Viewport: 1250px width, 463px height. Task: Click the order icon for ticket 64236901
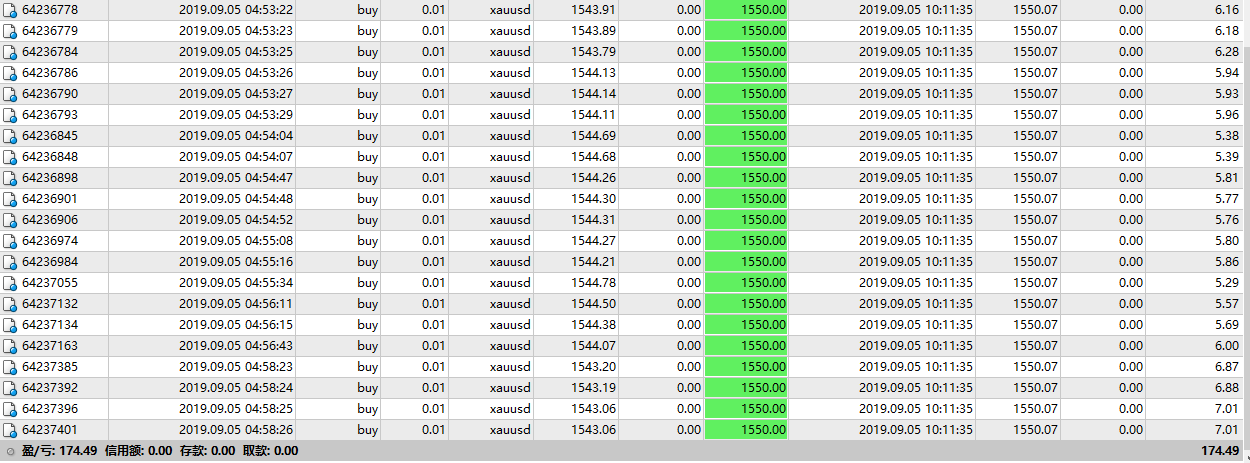point(10,199)
